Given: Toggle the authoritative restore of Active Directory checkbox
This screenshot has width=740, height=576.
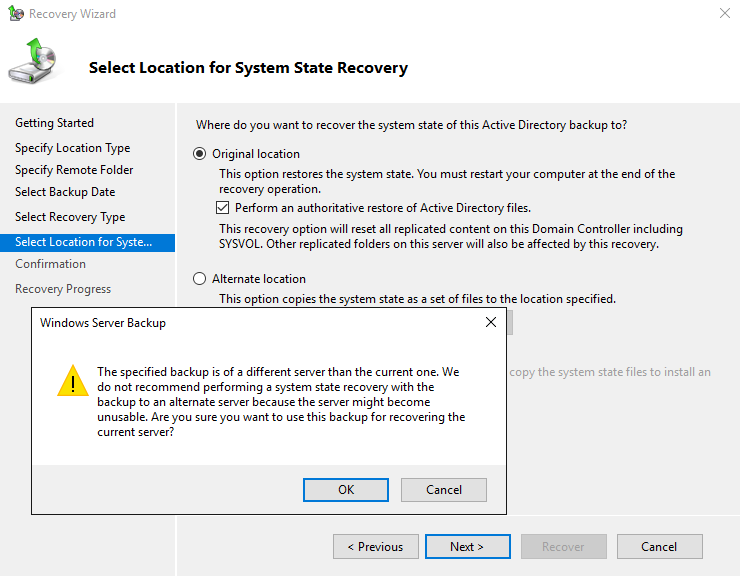Looking at the screenshot, I should 223,208.
